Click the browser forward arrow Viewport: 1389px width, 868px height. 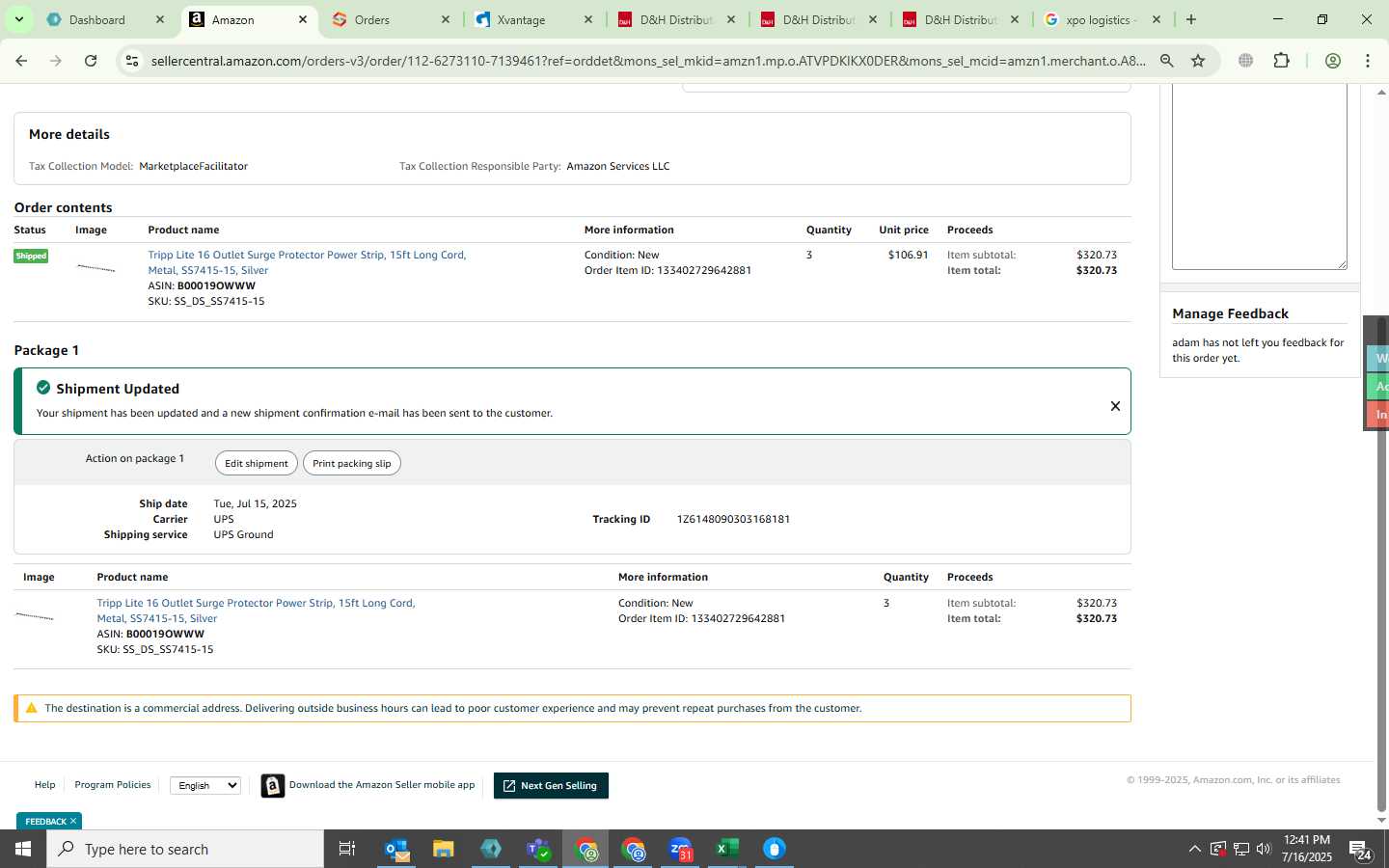point(56,61)
